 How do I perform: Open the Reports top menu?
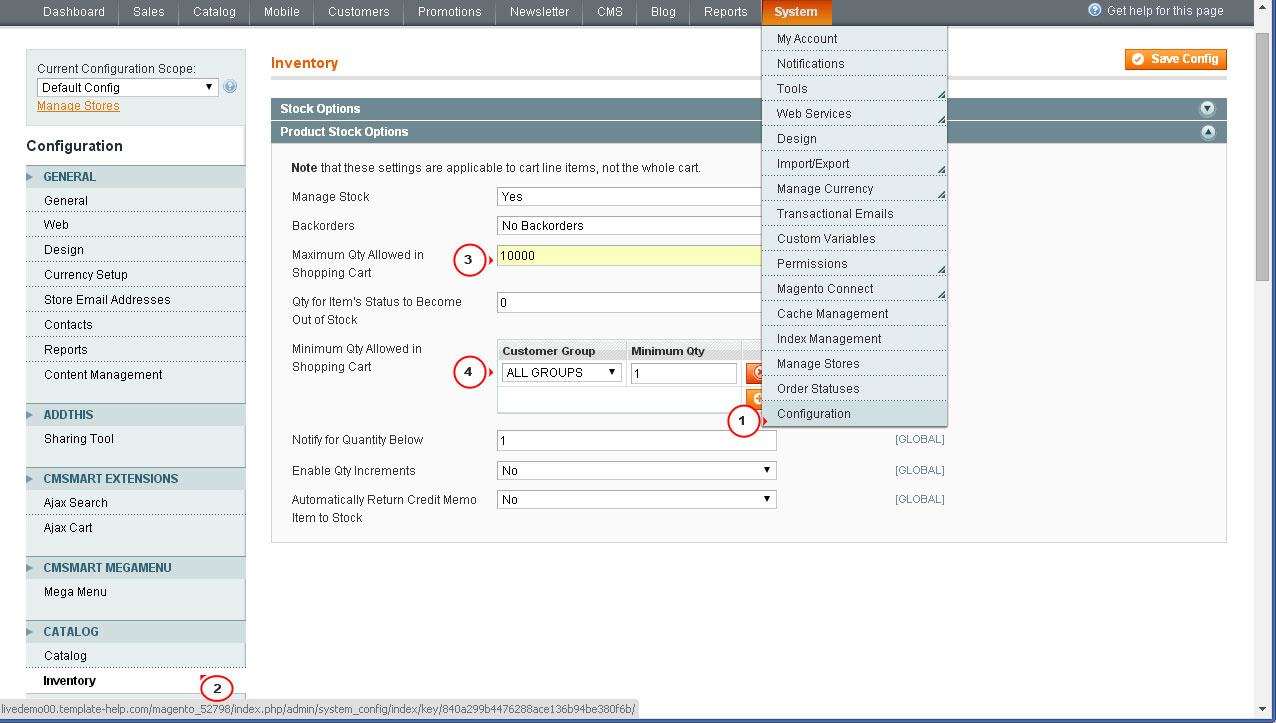(726, 12)
